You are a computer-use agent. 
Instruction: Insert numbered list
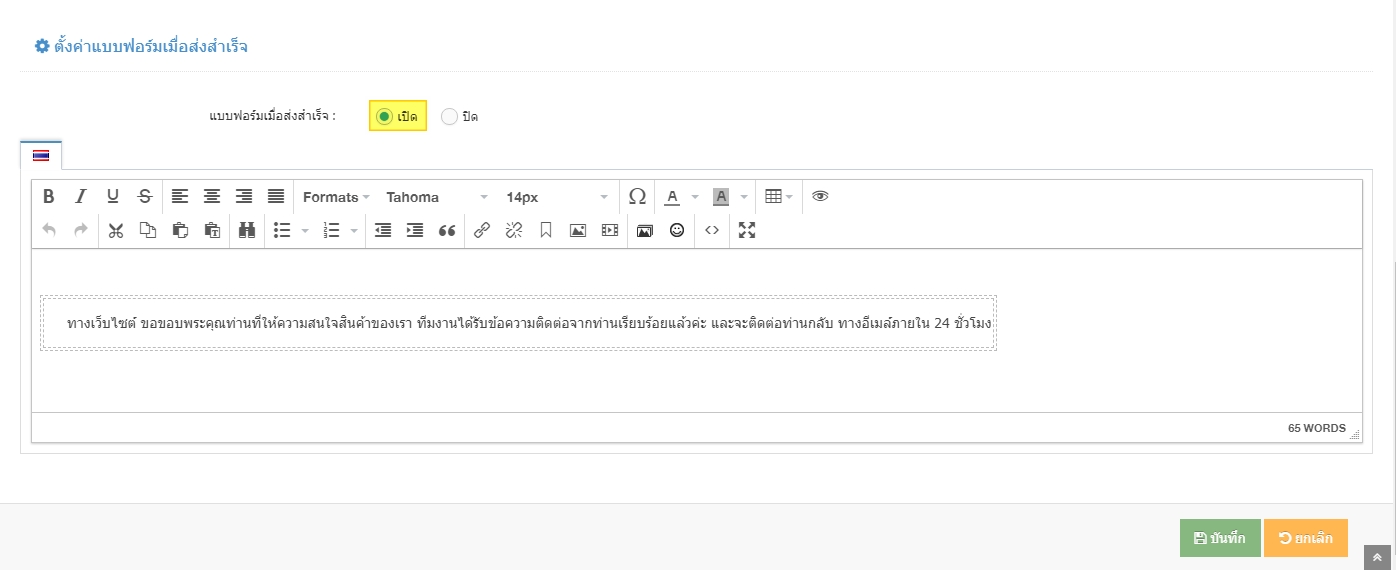coord(332,230)
